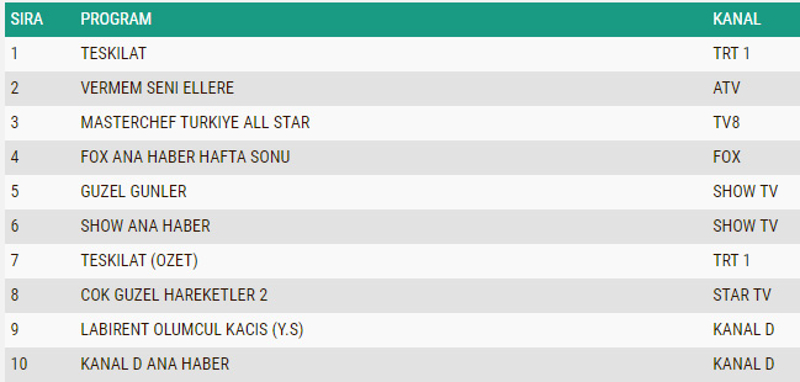Select SHOW TV channel in GUZEL GUNLER row
The width and height of the screenshot is (800, 382).
click(745, 192)
